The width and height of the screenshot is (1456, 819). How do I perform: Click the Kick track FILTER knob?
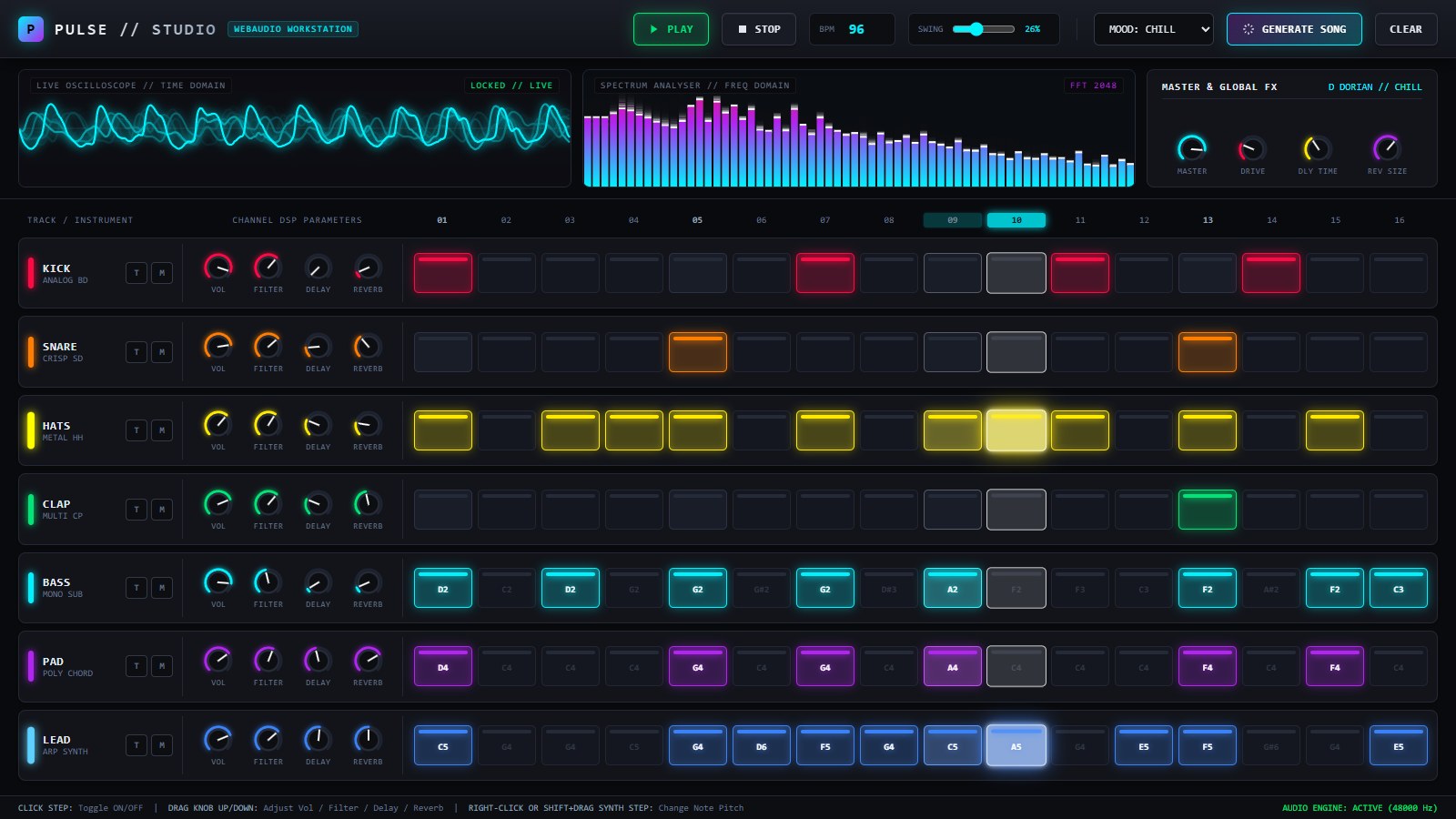pyautogui.click(x=268, y=268)
